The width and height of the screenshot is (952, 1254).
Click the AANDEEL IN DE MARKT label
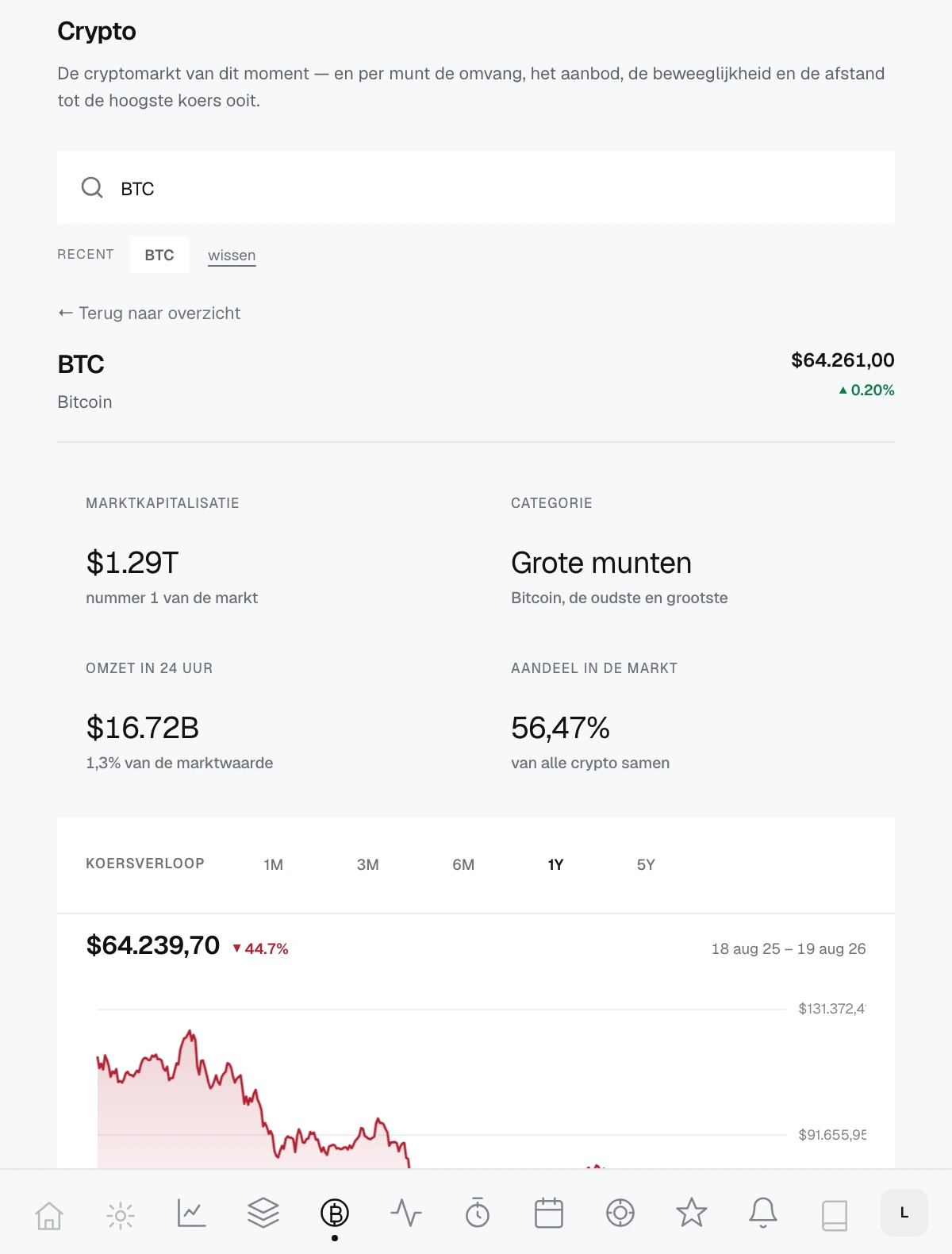[594, 668]
